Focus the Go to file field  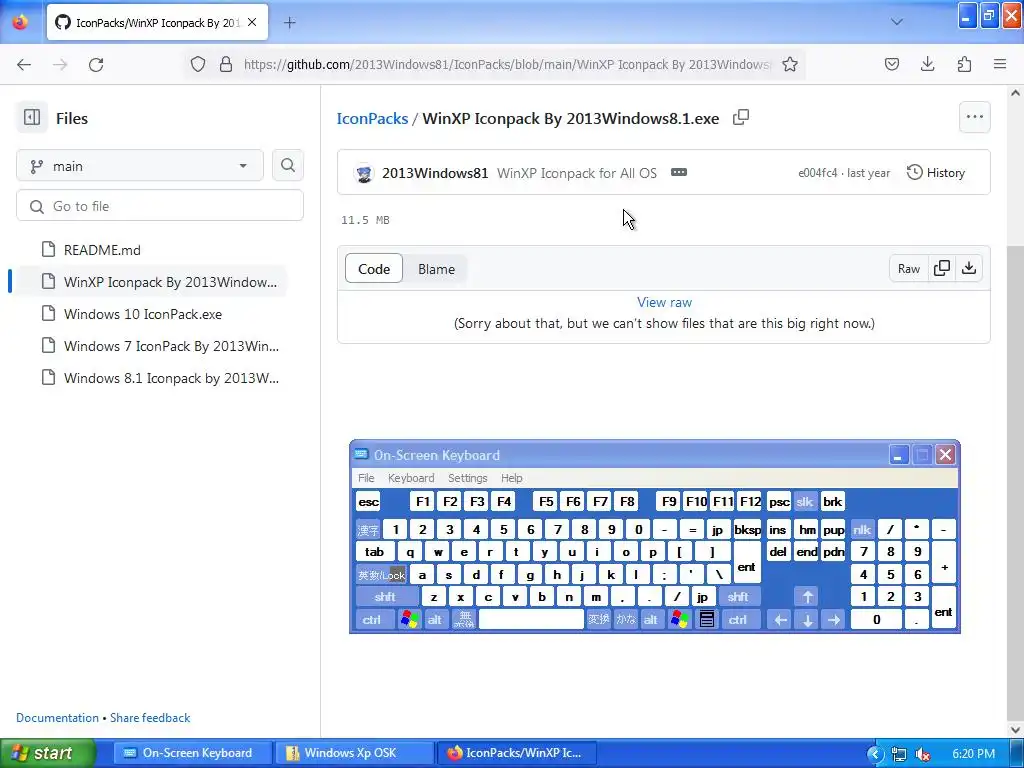pyautogui.click(x=160, y=206)
